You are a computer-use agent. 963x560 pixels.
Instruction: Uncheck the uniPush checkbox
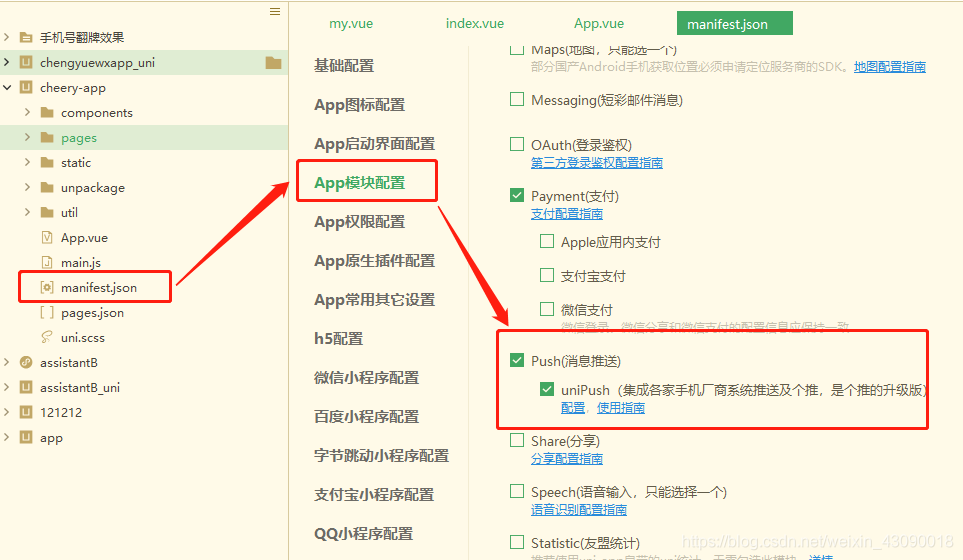547,389
